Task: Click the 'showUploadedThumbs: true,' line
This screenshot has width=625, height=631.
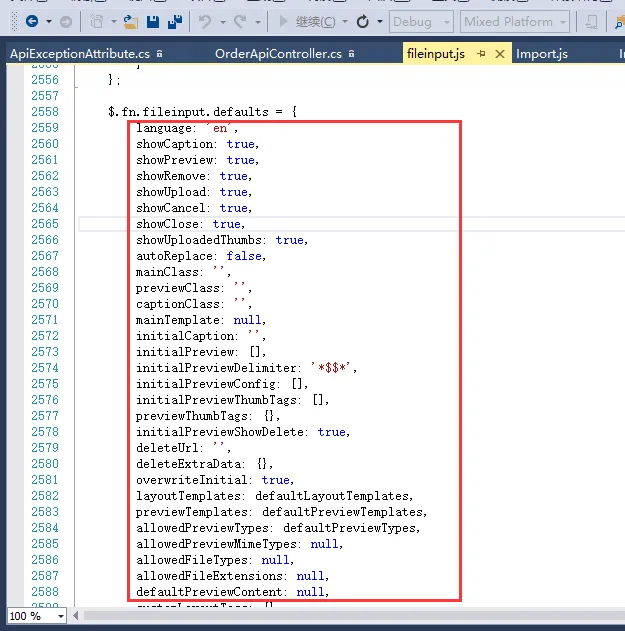Action: pyautogui.click(x=222, y=240)
